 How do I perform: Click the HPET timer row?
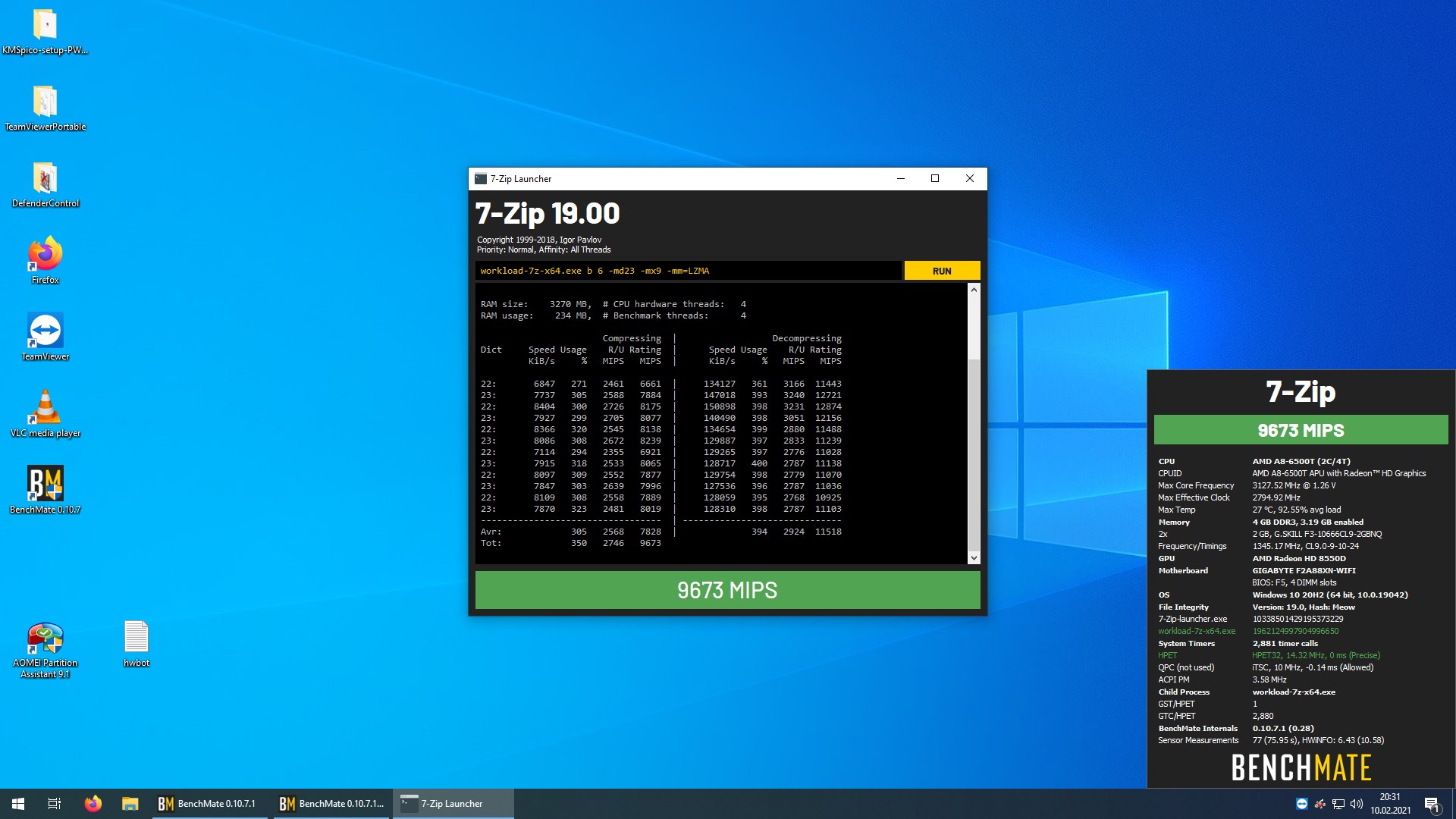tap(1269, 655)
